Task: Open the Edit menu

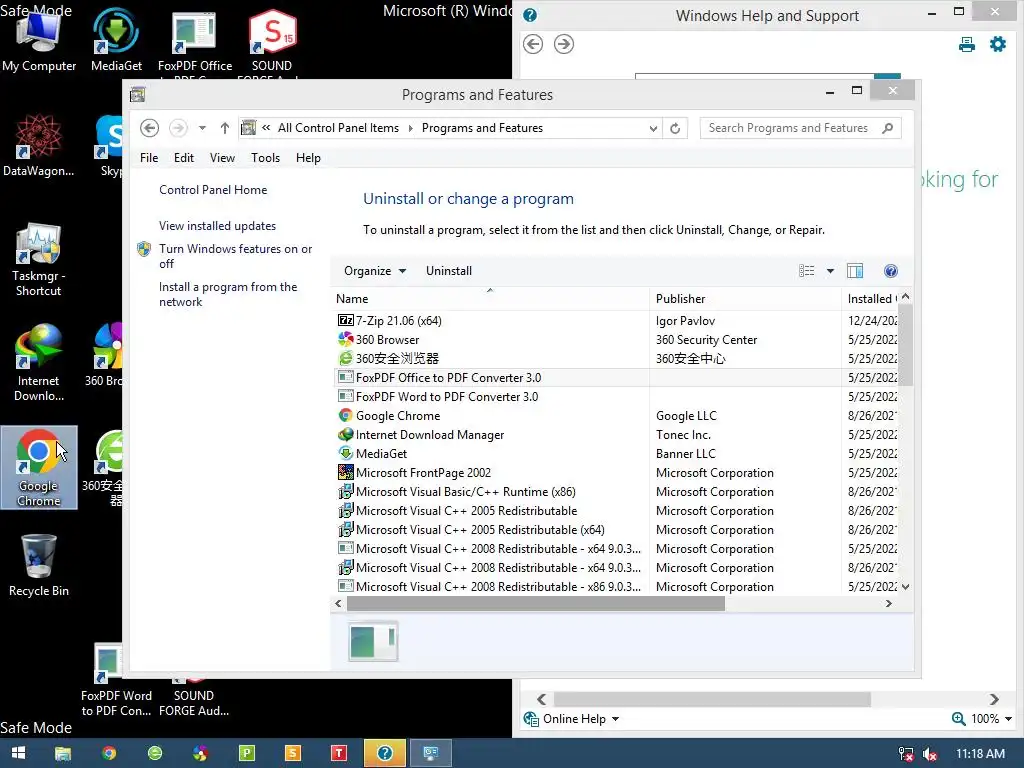Action: (x=184, y=158)
